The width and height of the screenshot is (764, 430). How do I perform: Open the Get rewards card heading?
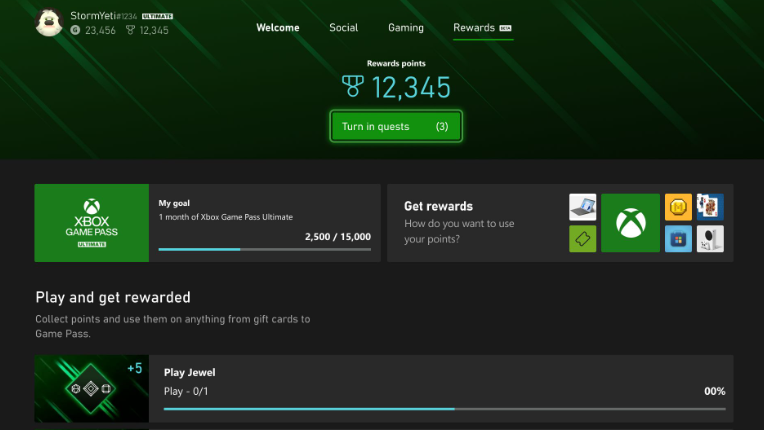(x=438, y=206)
